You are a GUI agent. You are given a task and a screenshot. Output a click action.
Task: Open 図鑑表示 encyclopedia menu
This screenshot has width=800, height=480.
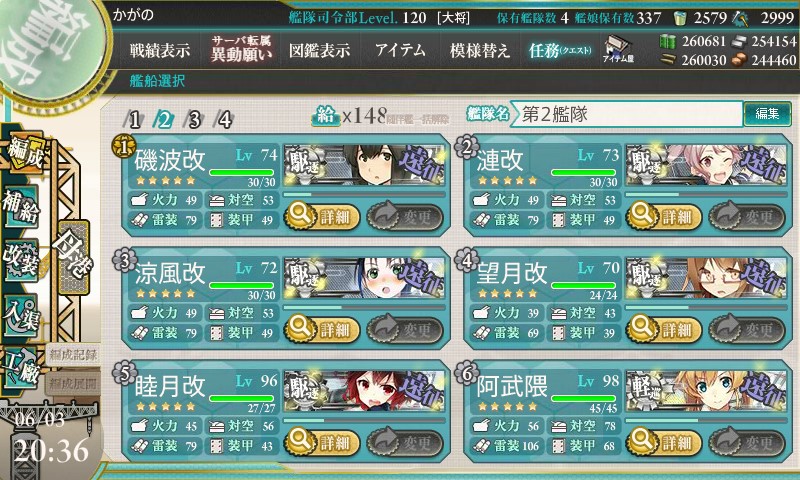point(319,50)
